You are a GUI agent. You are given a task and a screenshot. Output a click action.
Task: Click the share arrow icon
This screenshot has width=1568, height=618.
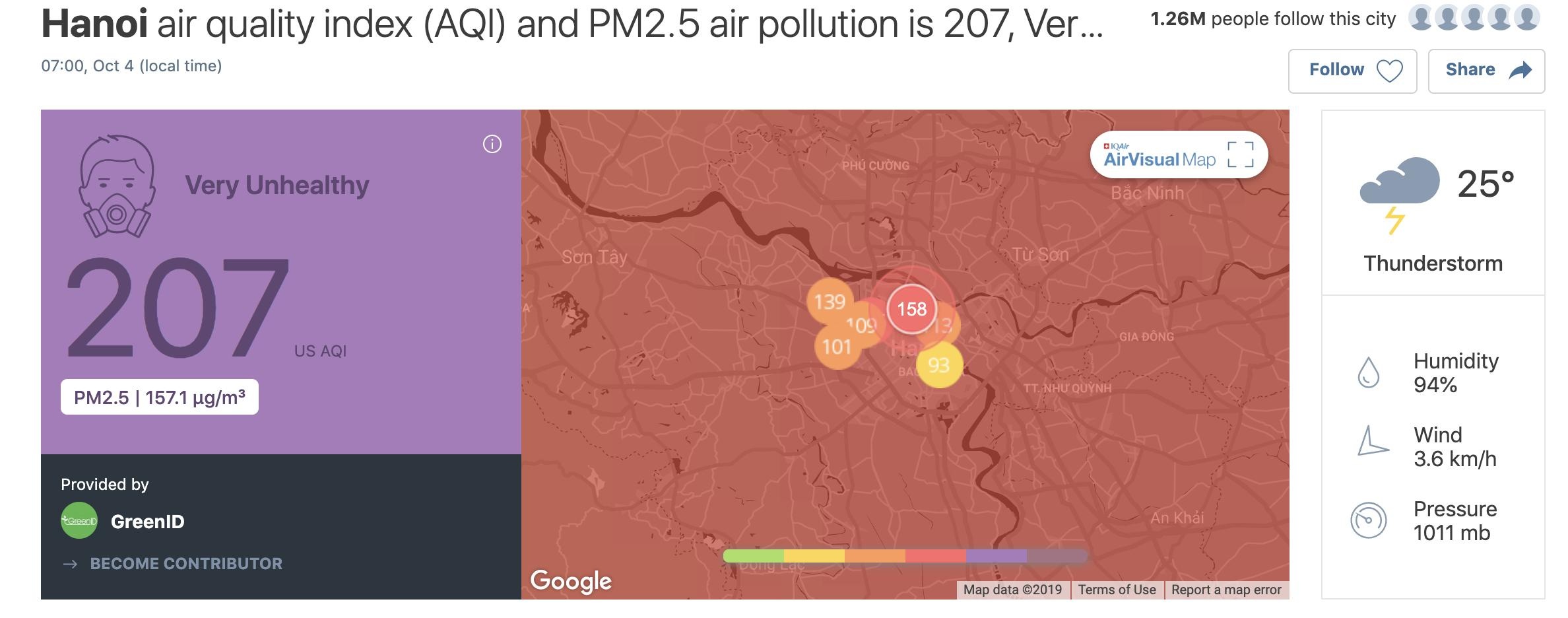point(1520,70)
